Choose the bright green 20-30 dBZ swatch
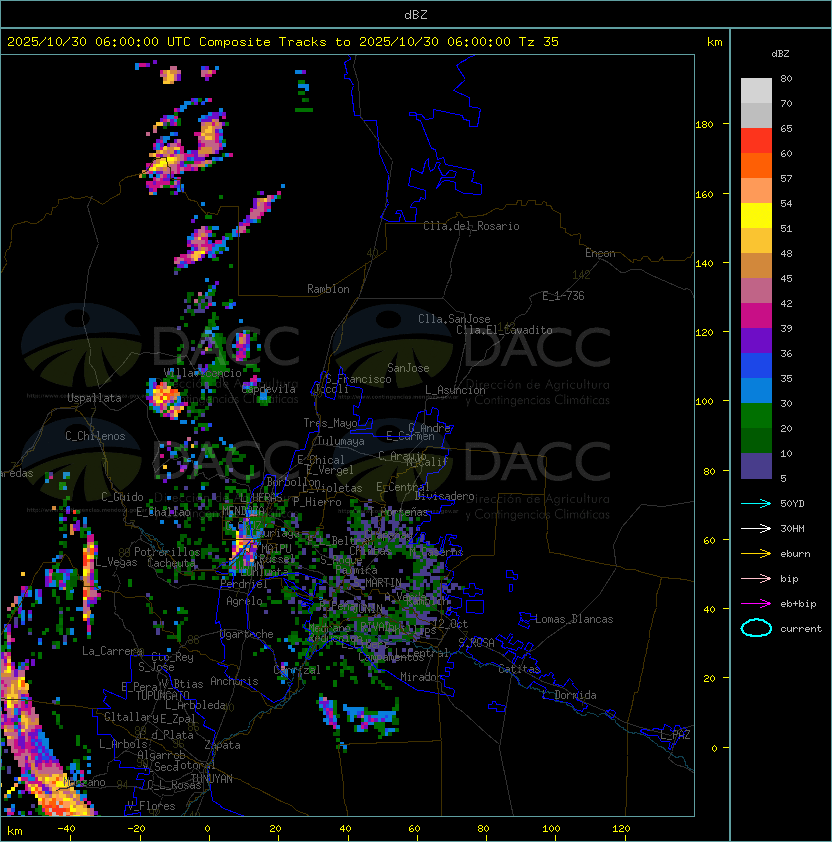Viewport: 832px width, 842px height. 756,416
